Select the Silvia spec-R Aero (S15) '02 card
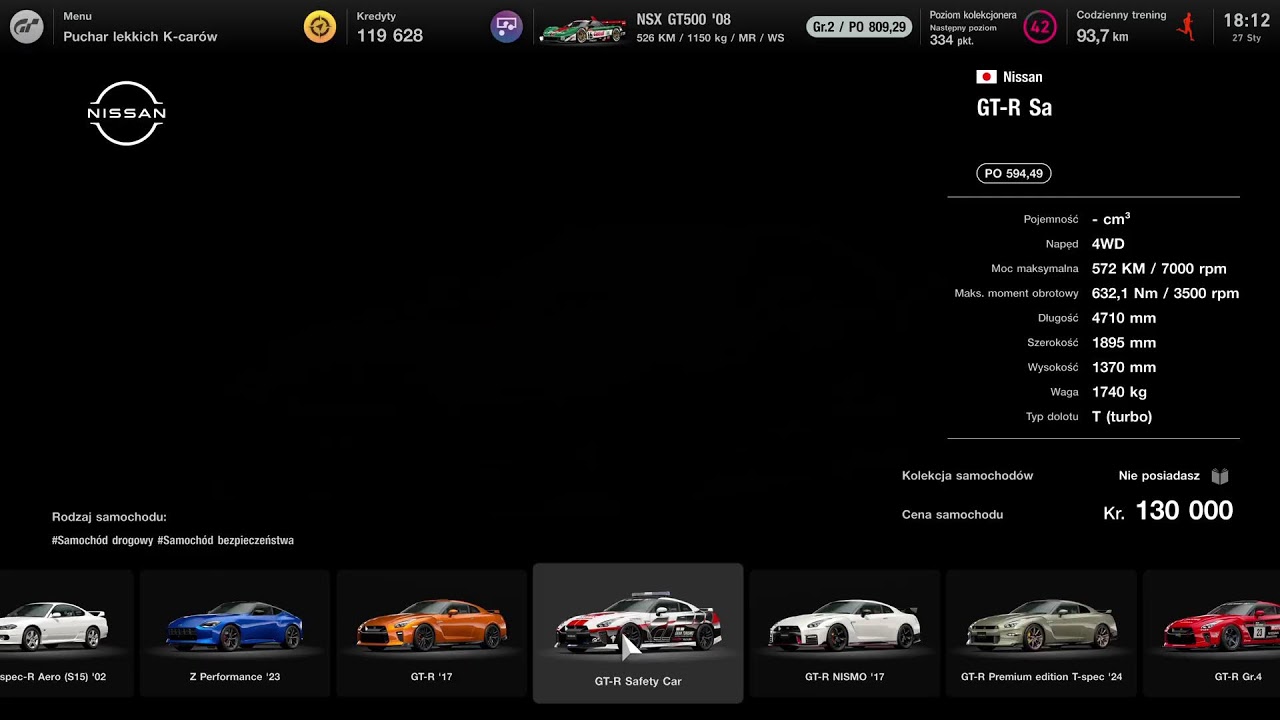The height and width of the screenshot is (720, 1280). click(66, 633)
